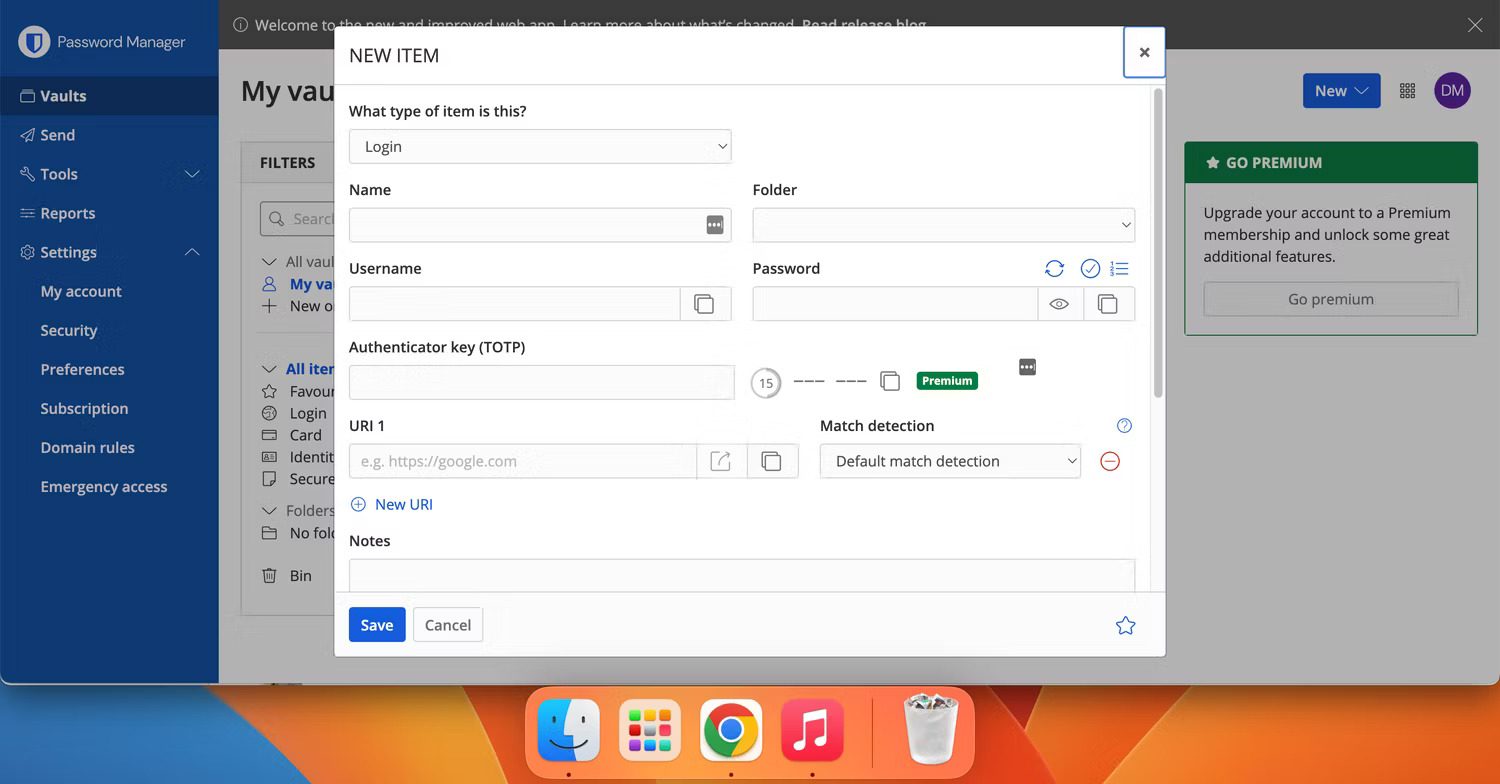Open the item type dropdown

pyautogui.click(x=540, y=146)
